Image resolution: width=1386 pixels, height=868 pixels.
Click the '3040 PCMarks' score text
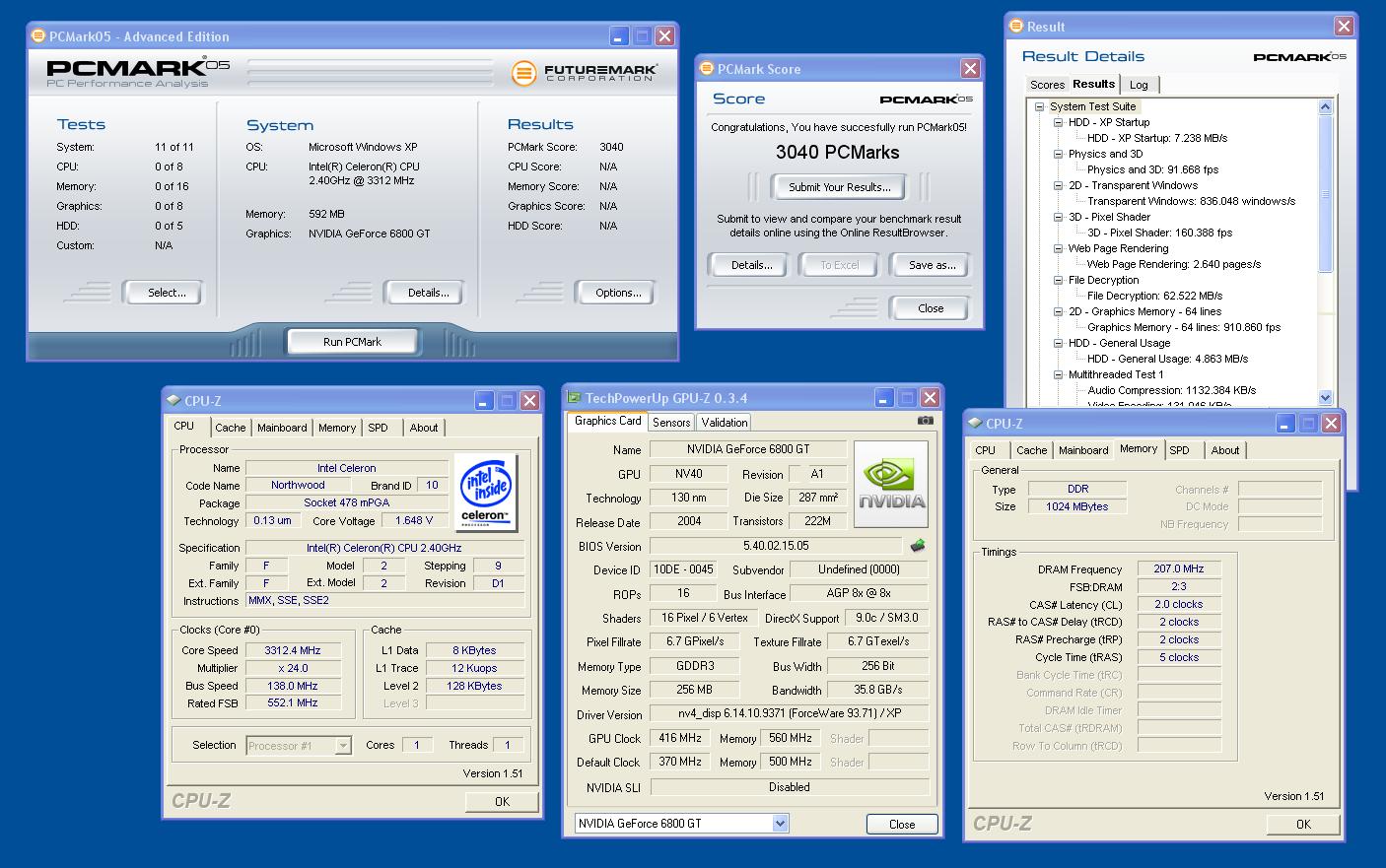837,152
